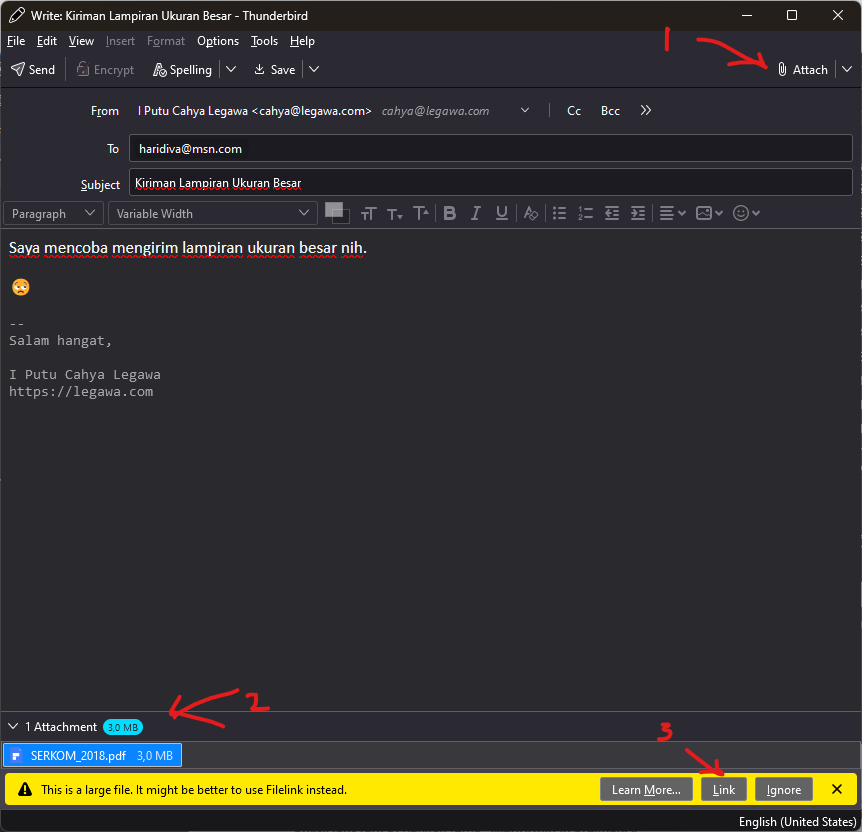Open the Paragraph style dropdown
Viewport: 862px width, 832px height.
tap(53, 213)
